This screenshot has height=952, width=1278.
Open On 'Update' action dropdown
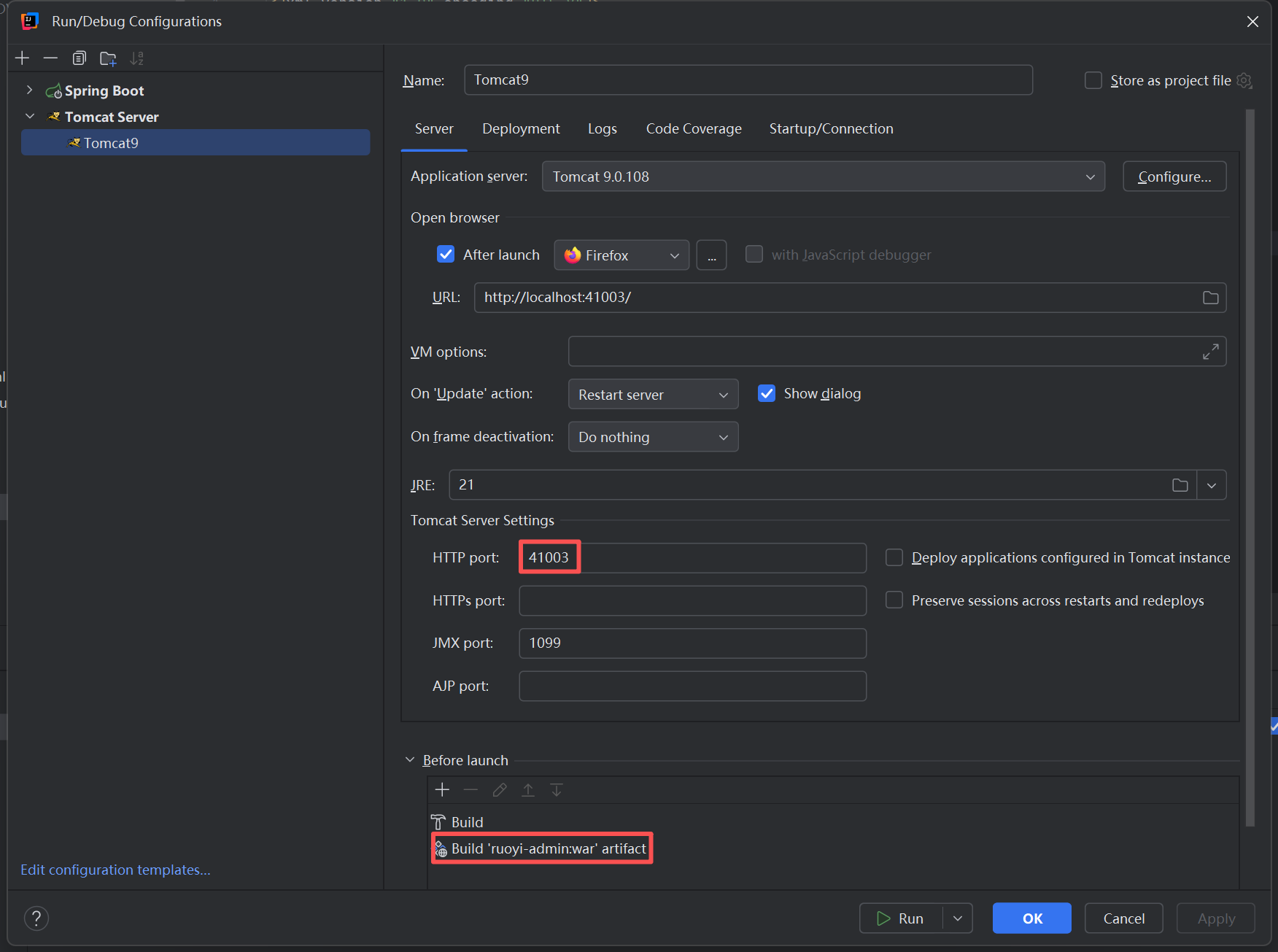653,395
